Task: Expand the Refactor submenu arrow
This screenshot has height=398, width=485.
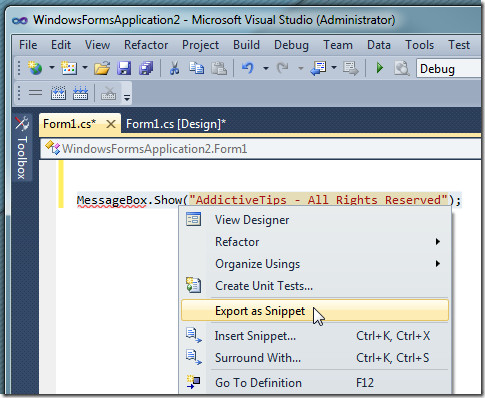Action: pos(438,242)
